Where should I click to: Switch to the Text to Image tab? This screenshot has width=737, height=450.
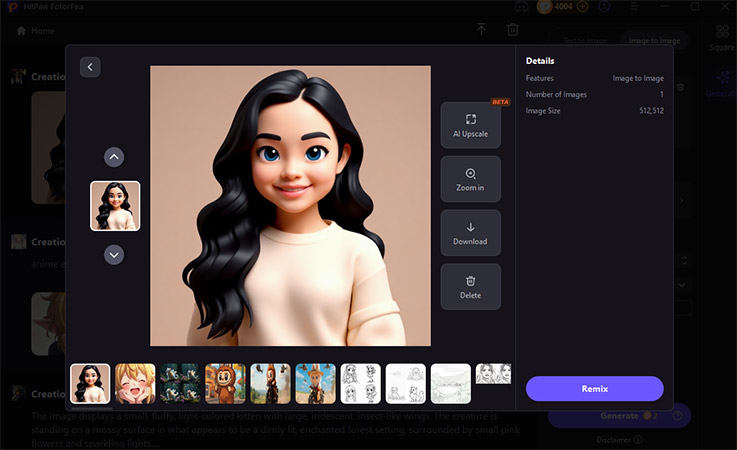click(x=586, y=41)
